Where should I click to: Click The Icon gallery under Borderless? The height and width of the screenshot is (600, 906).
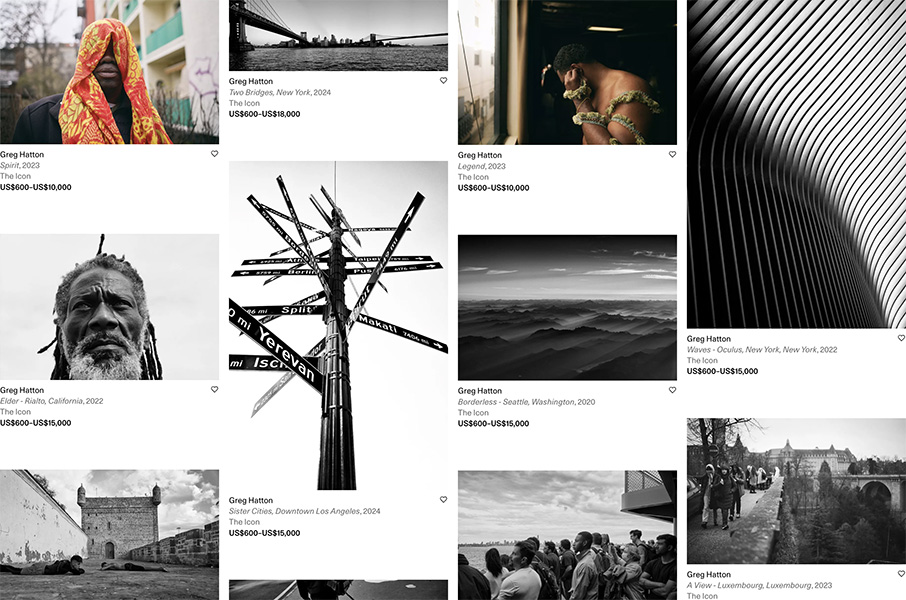coord(473,413)
